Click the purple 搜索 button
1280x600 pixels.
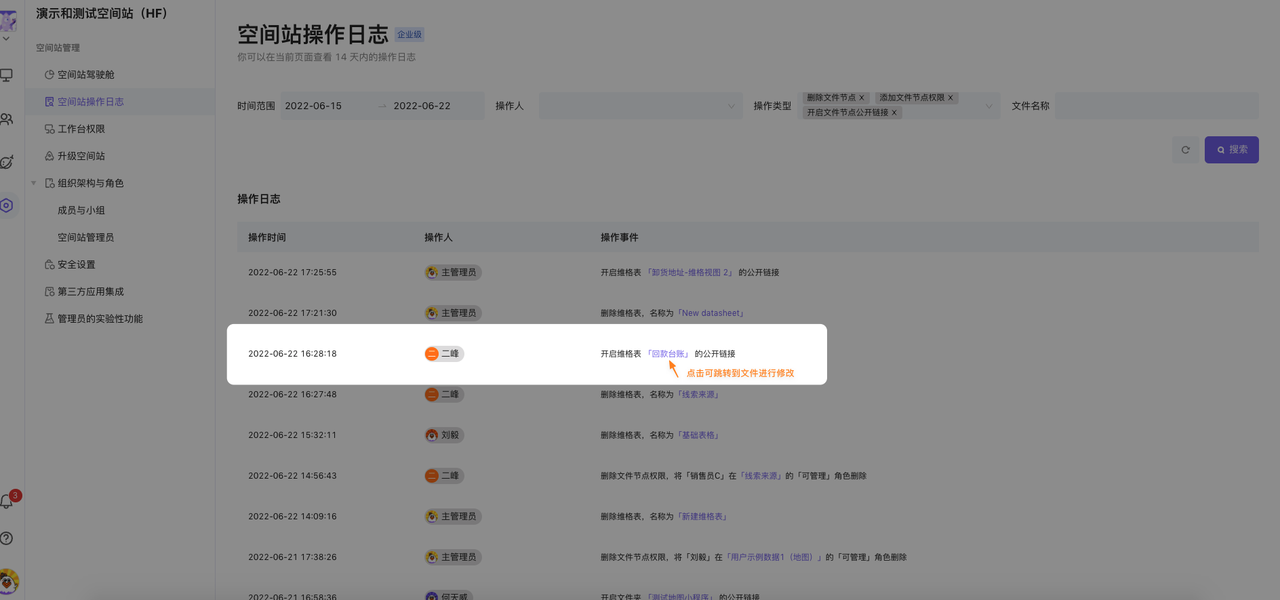[x=1231, y=150]
